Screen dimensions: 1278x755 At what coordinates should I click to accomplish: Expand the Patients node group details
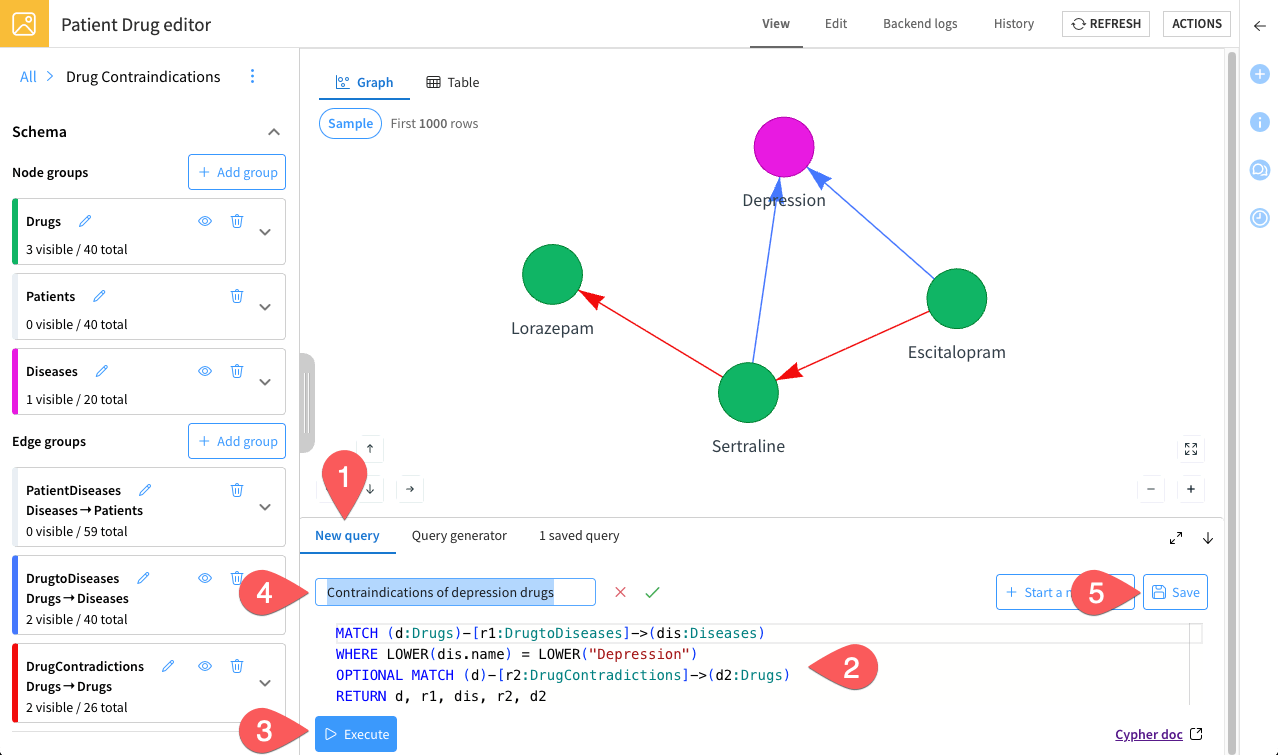coord(265,307)
